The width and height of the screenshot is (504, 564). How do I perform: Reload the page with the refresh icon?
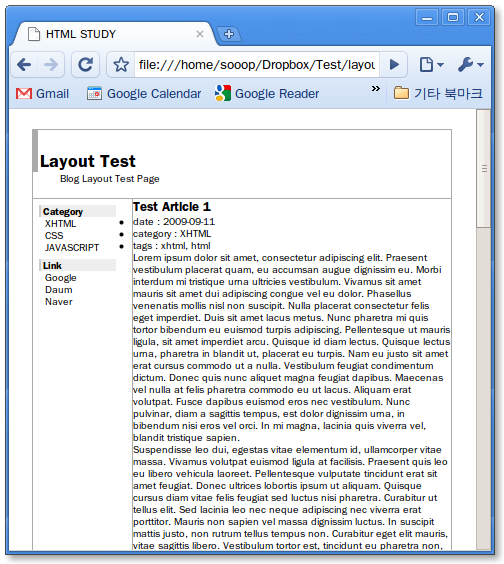tap(86, 65)
